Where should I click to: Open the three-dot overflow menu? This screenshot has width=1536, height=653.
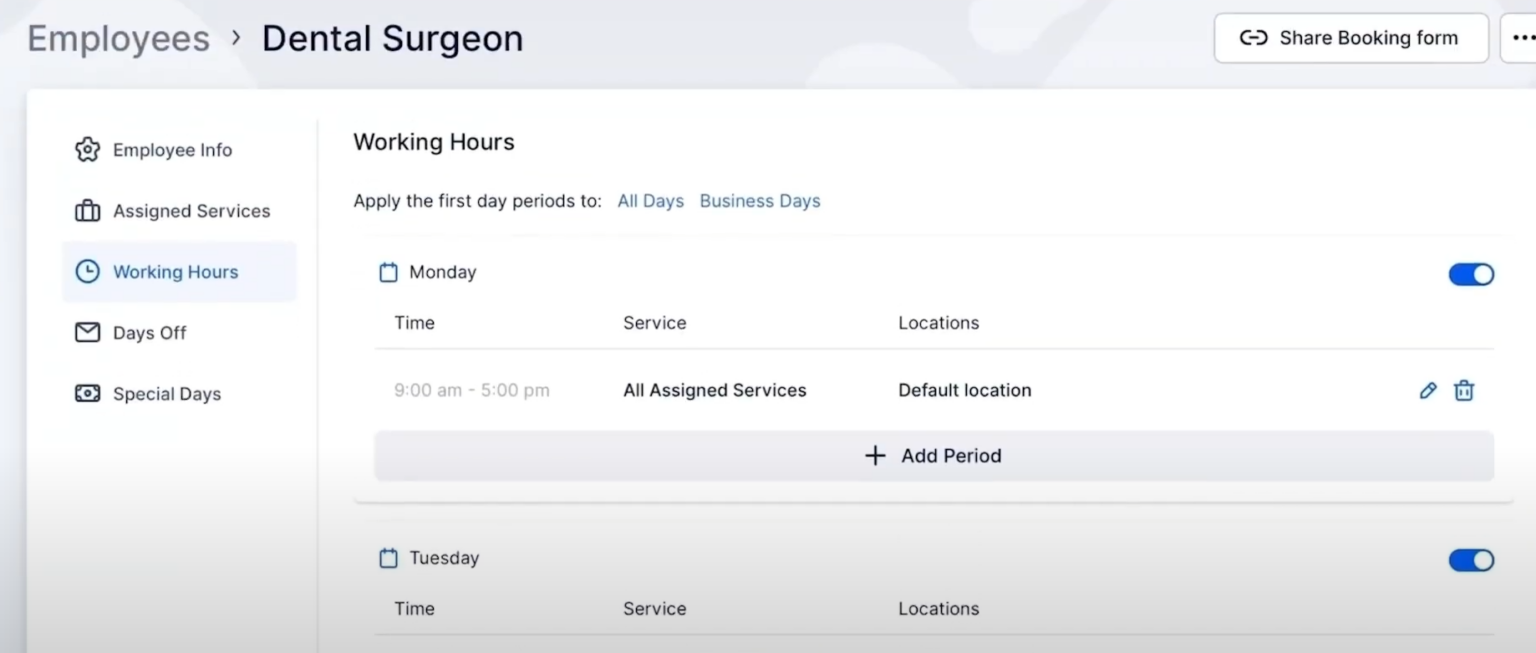[1526, 37]
